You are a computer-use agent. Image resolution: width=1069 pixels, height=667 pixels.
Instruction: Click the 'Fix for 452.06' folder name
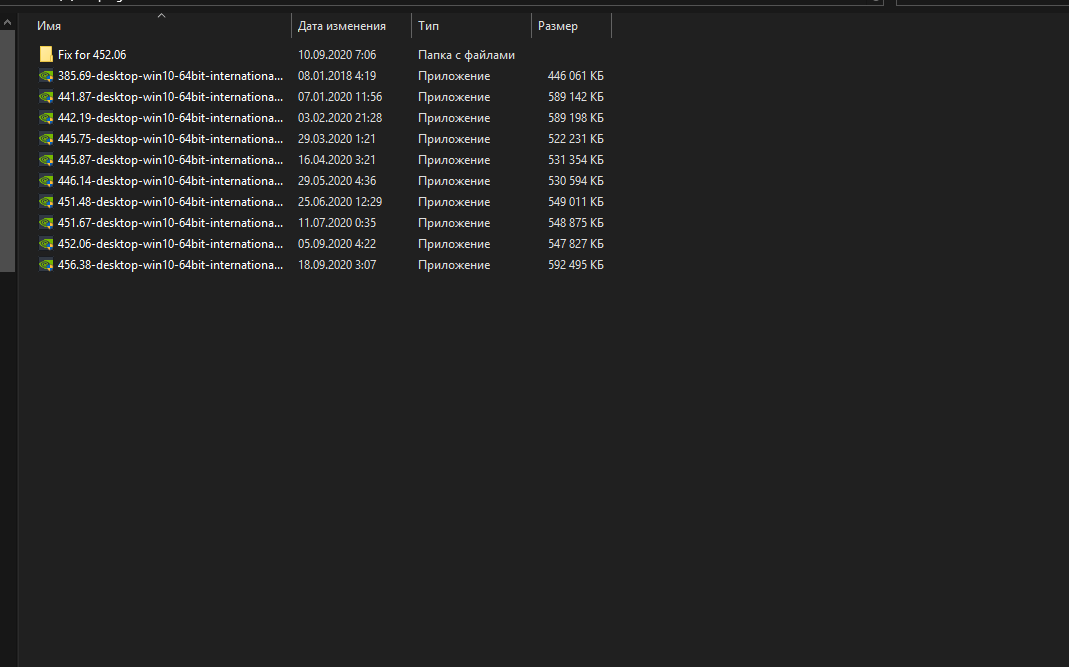92,55
